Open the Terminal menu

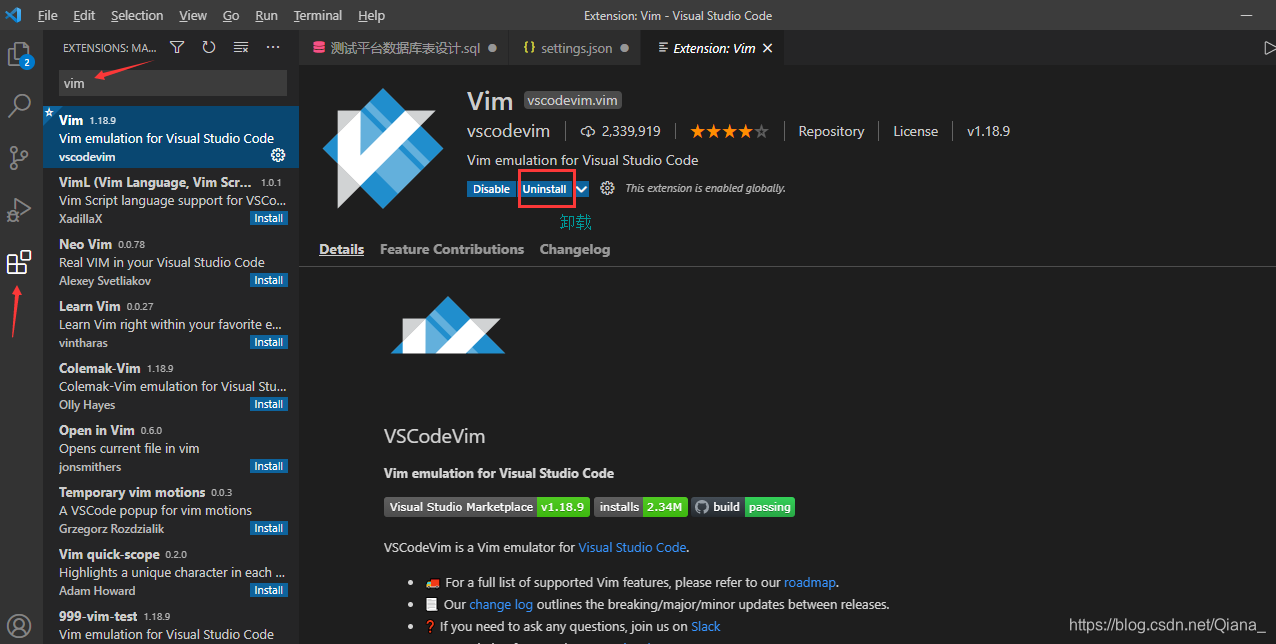[317, 16]
